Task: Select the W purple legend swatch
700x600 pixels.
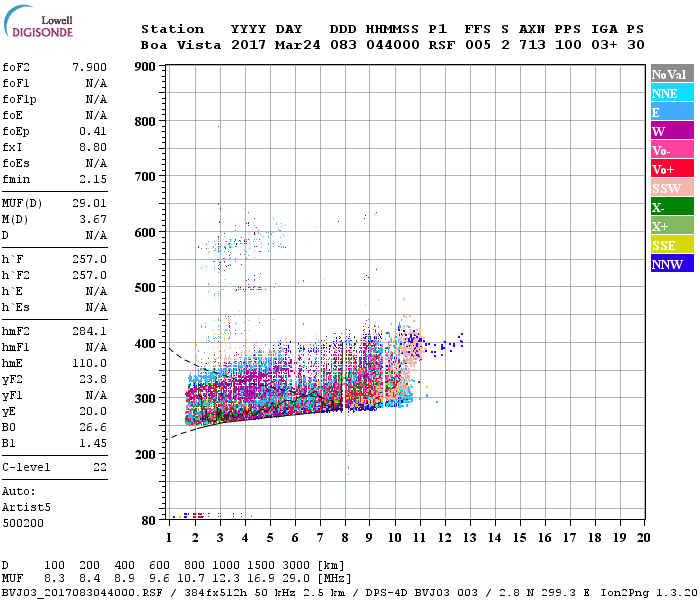Action: tap(670, 131)
